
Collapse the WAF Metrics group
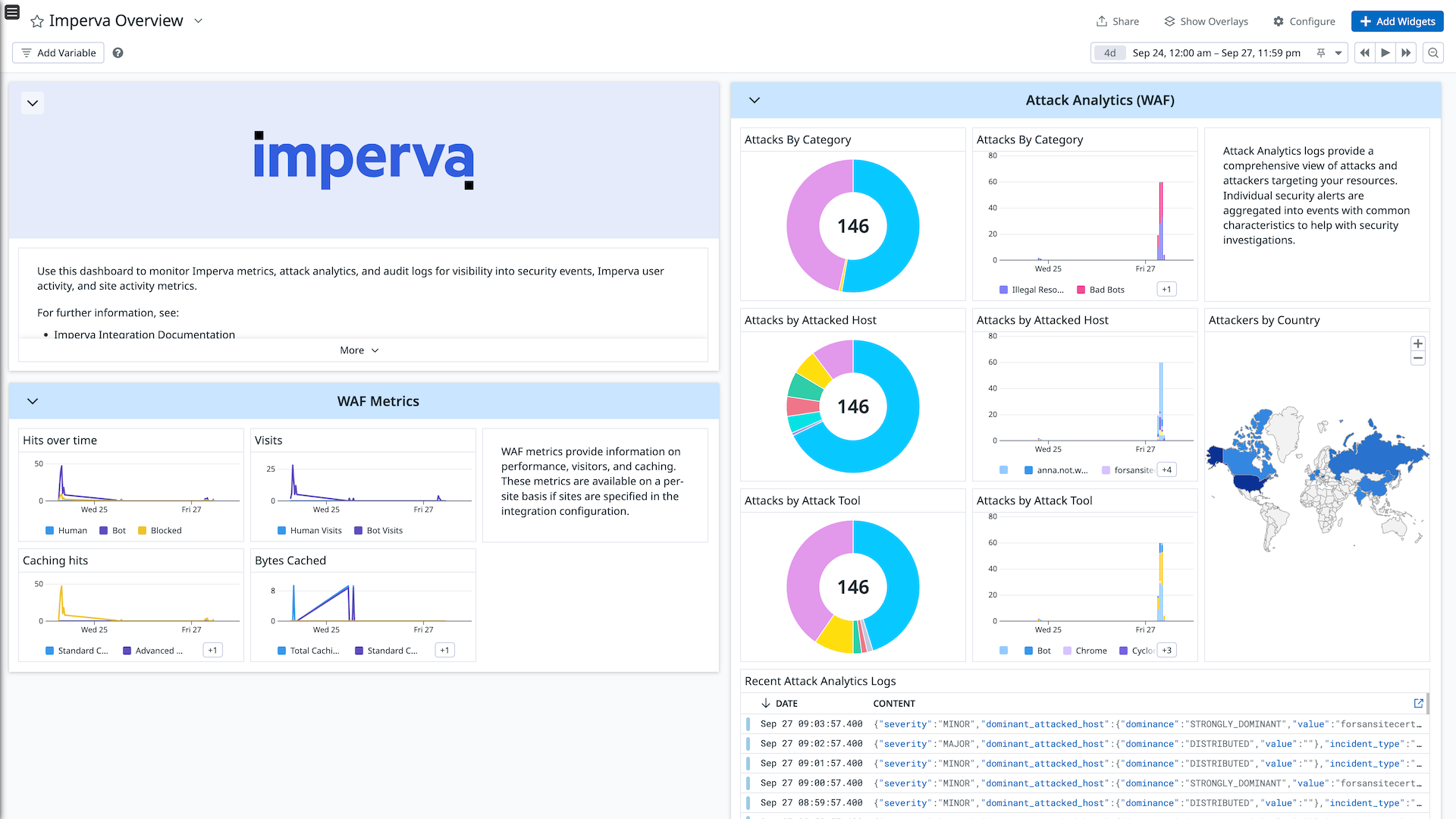(33, 401)
